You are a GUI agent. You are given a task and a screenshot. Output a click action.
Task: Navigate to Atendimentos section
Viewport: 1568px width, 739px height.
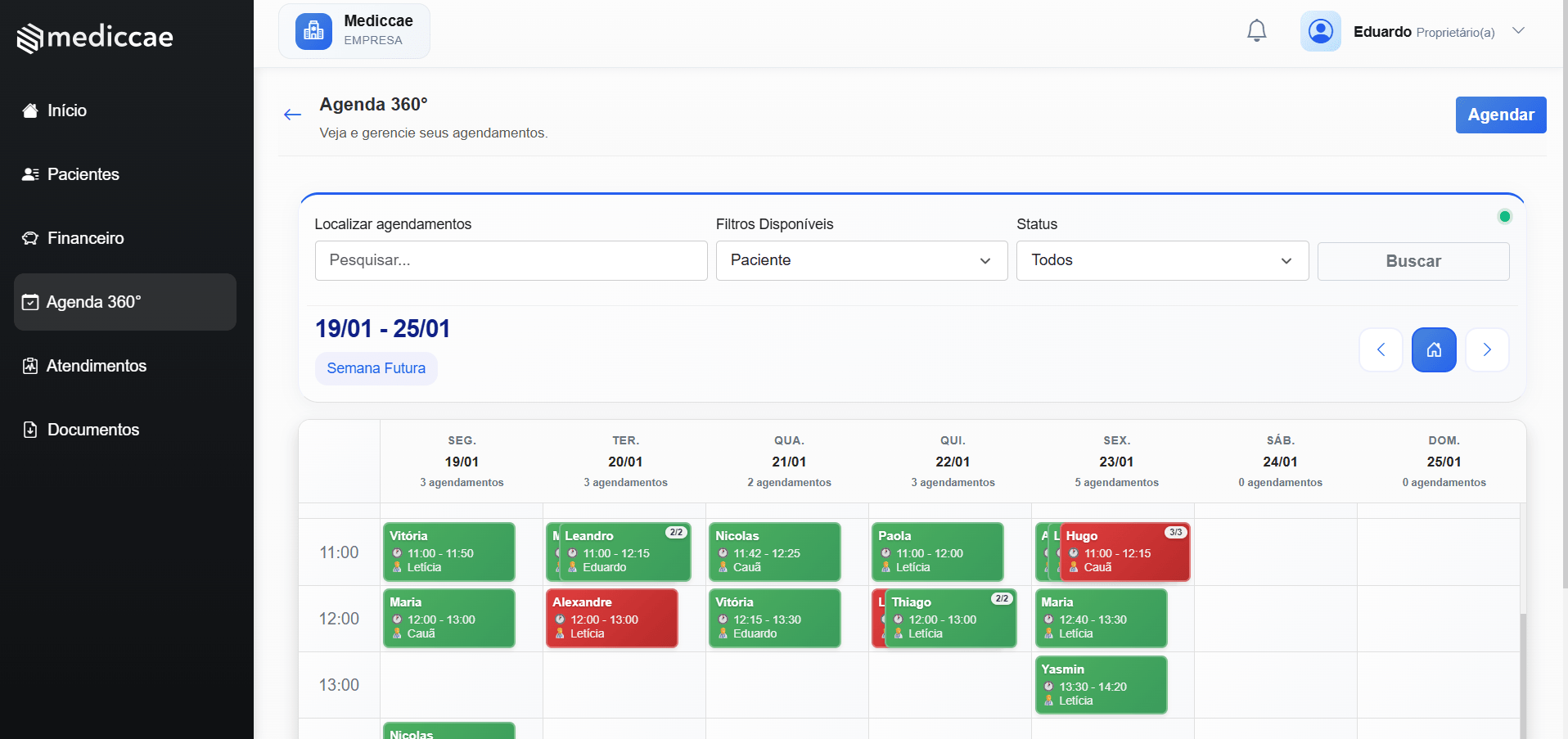(96, 366)
